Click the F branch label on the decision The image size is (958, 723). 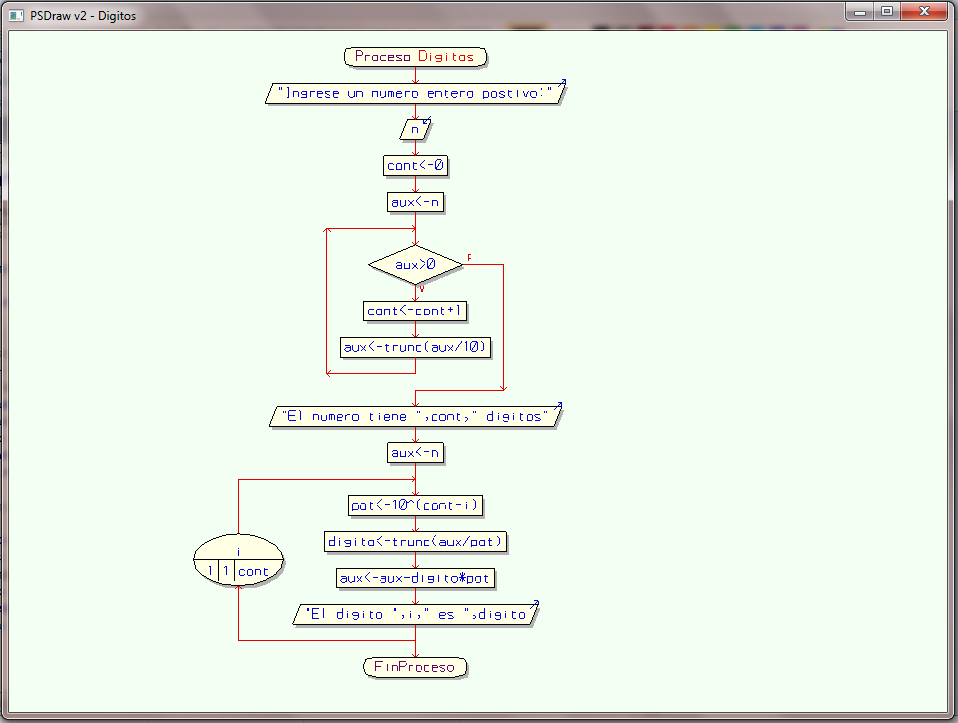pos(470,255)
